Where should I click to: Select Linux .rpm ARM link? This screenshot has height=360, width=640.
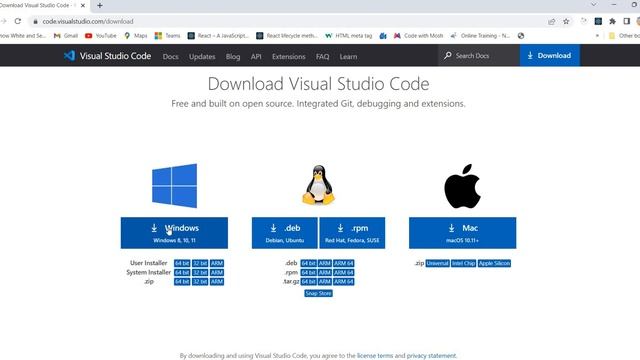325,272
